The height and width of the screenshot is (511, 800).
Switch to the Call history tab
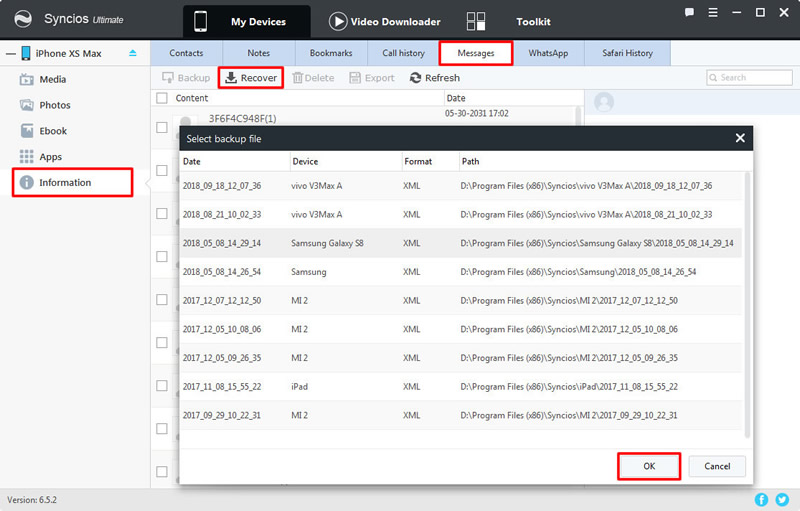pos(404,53)
